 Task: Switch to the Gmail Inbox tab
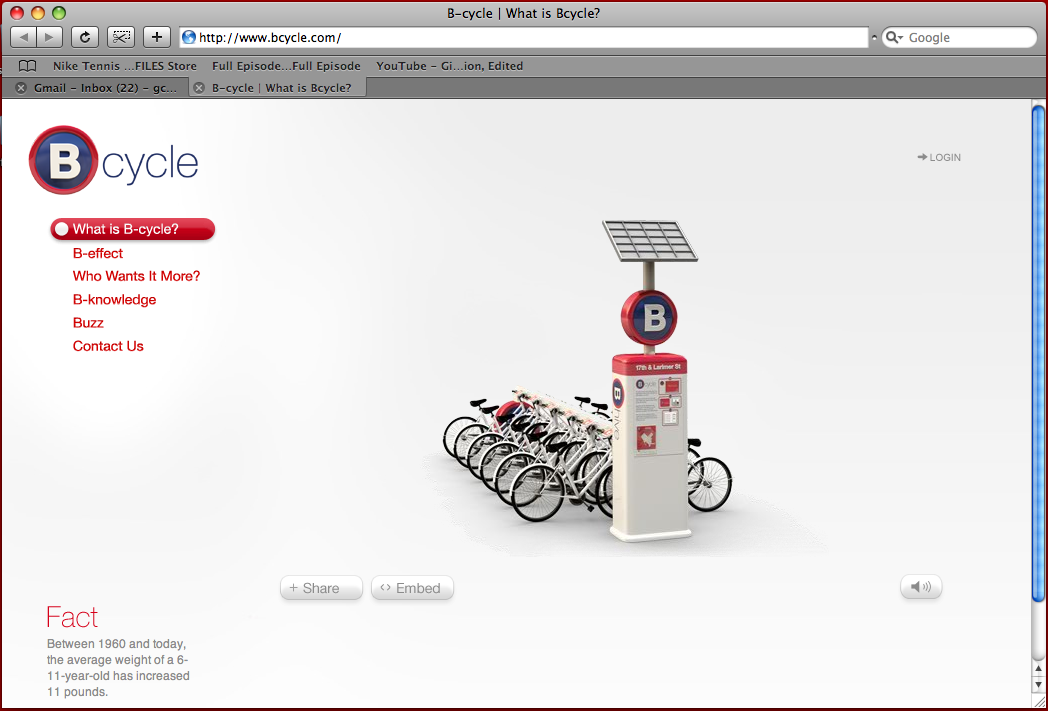click(x=96, y=88)
